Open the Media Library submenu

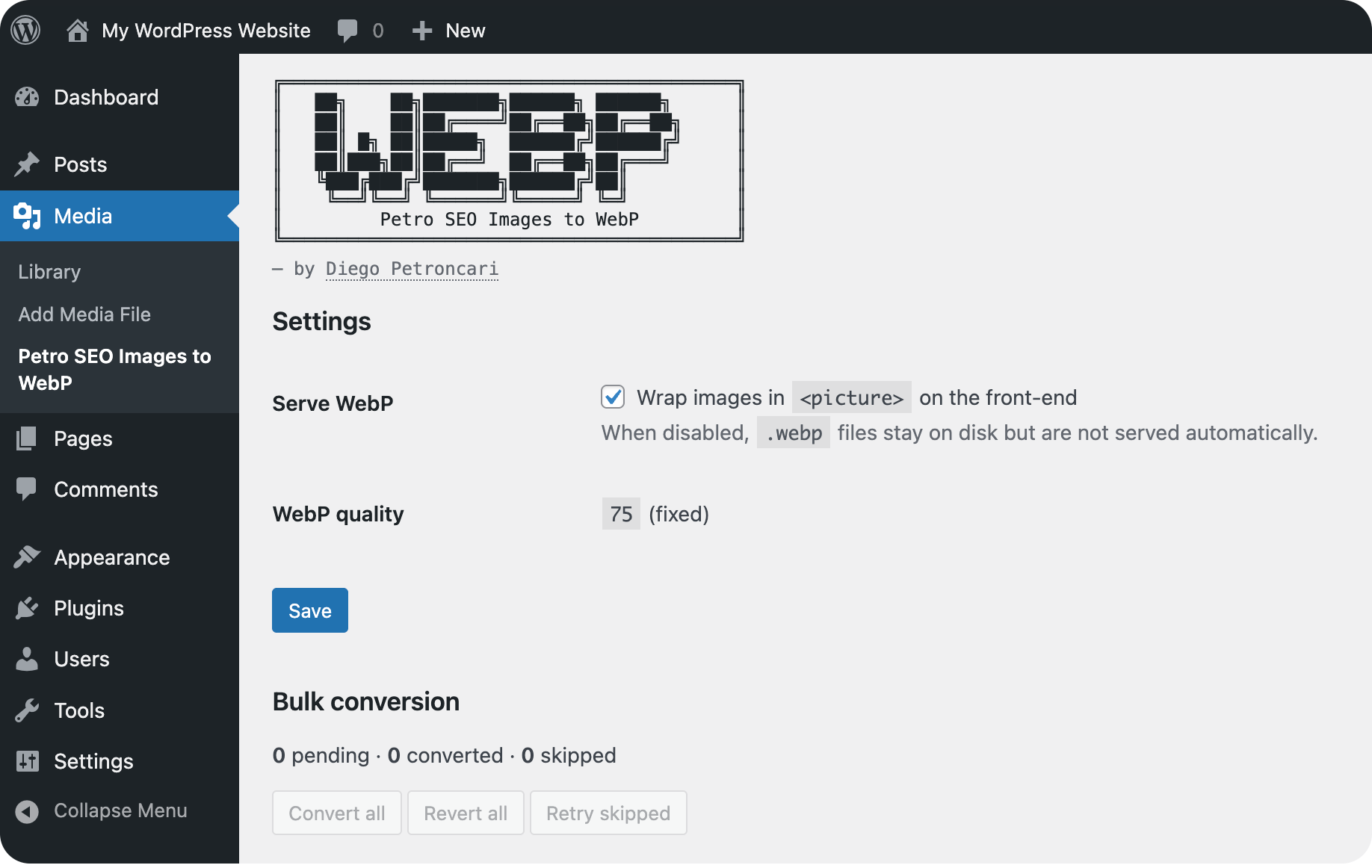point(49,272)
